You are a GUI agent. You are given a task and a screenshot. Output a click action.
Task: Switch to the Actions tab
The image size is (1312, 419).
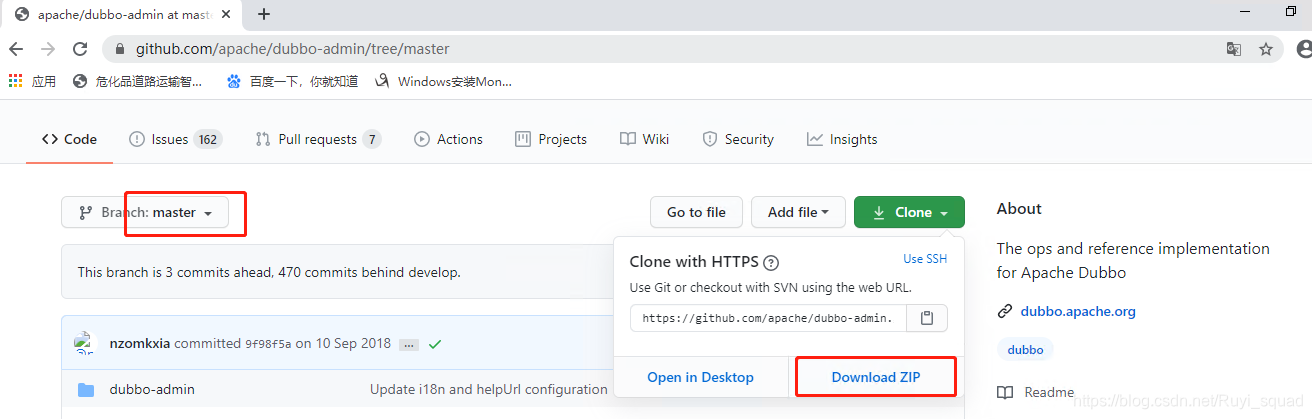[x=448, y=139]
